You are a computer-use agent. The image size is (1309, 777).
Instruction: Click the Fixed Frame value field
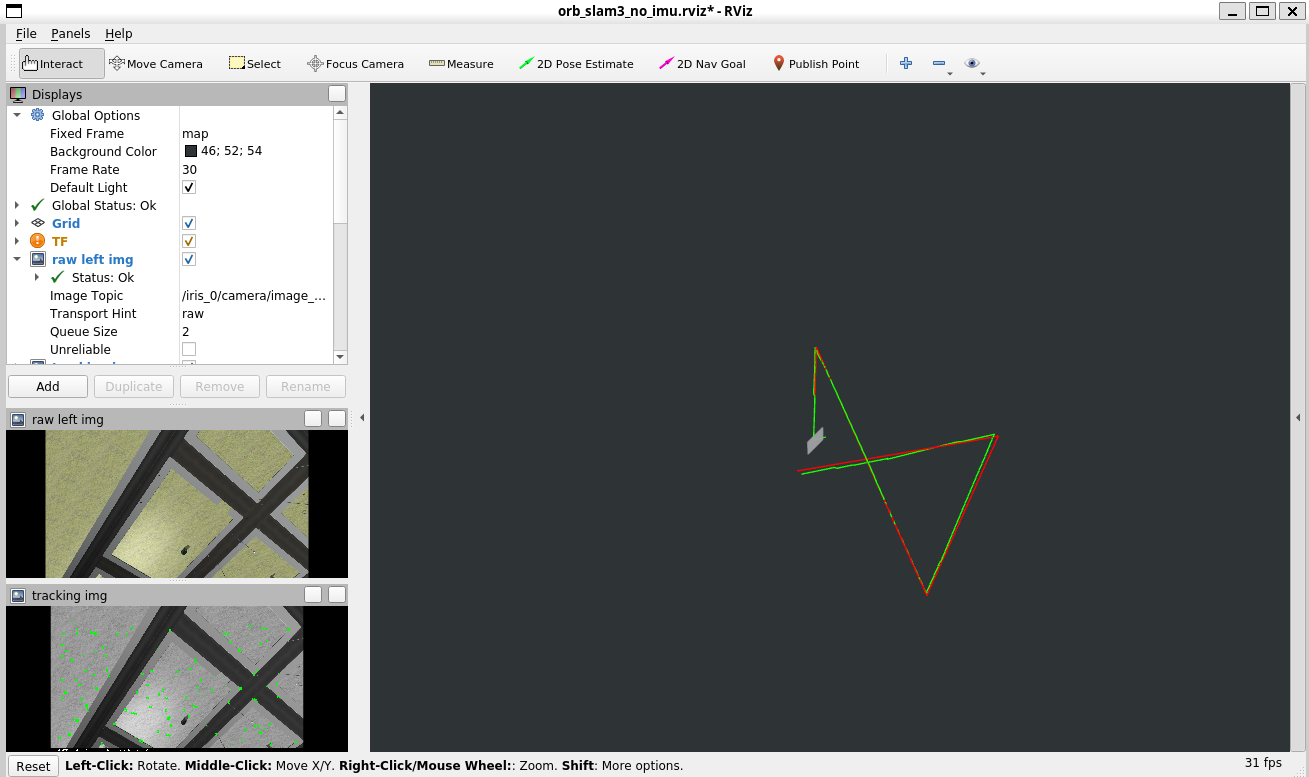pos(257,133)
